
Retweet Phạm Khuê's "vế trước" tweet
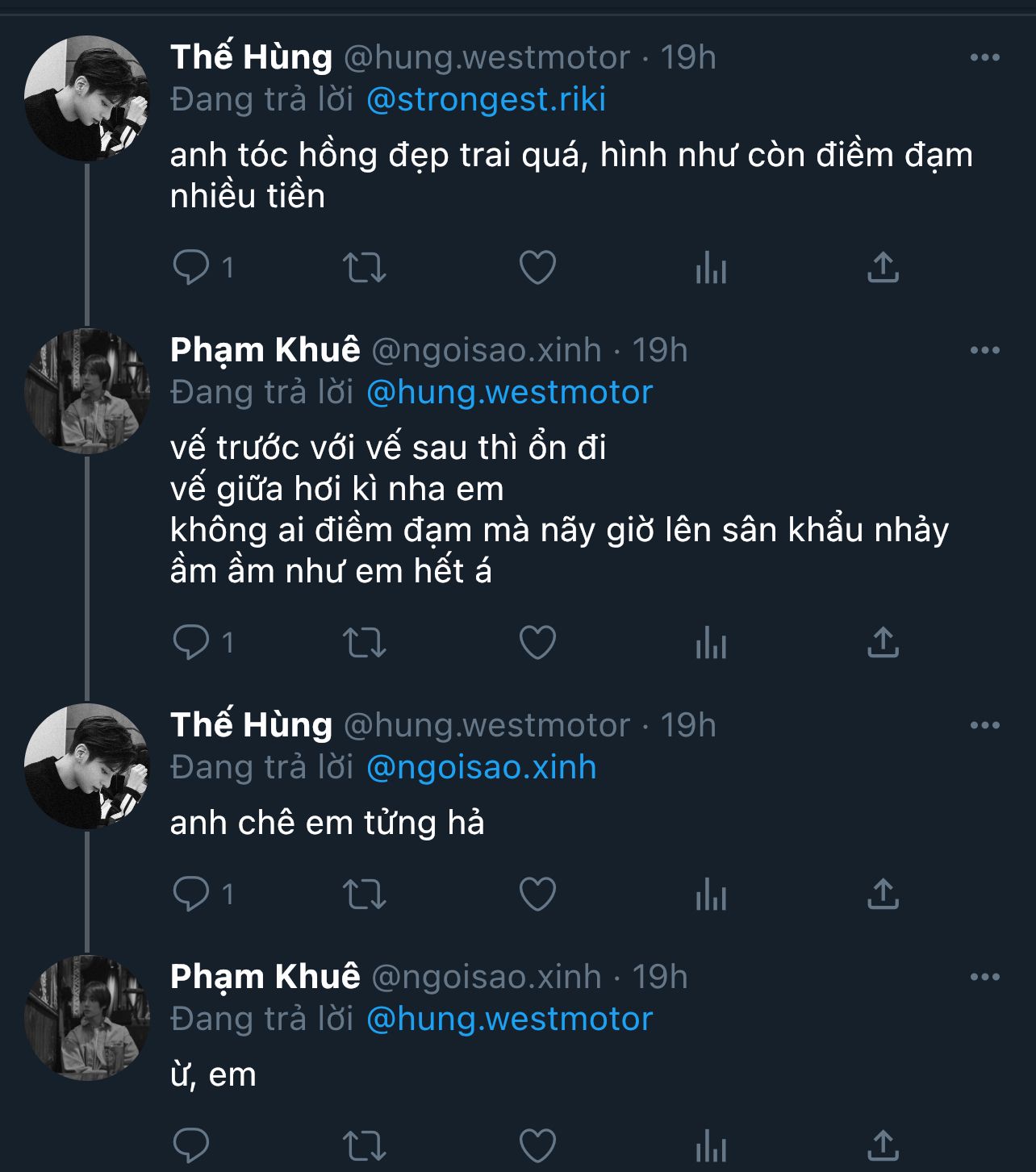coord(365,643)
